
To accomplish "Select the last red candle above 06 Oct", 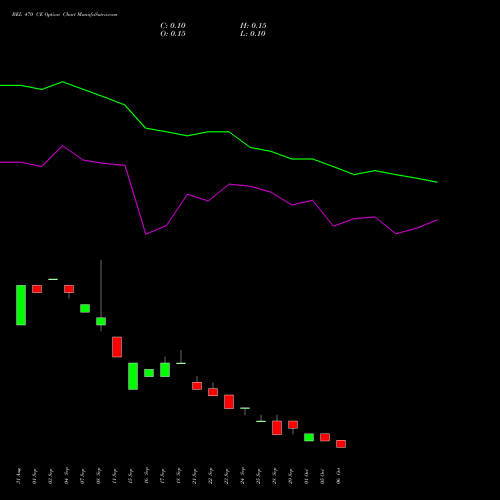I will click(341, 444).
